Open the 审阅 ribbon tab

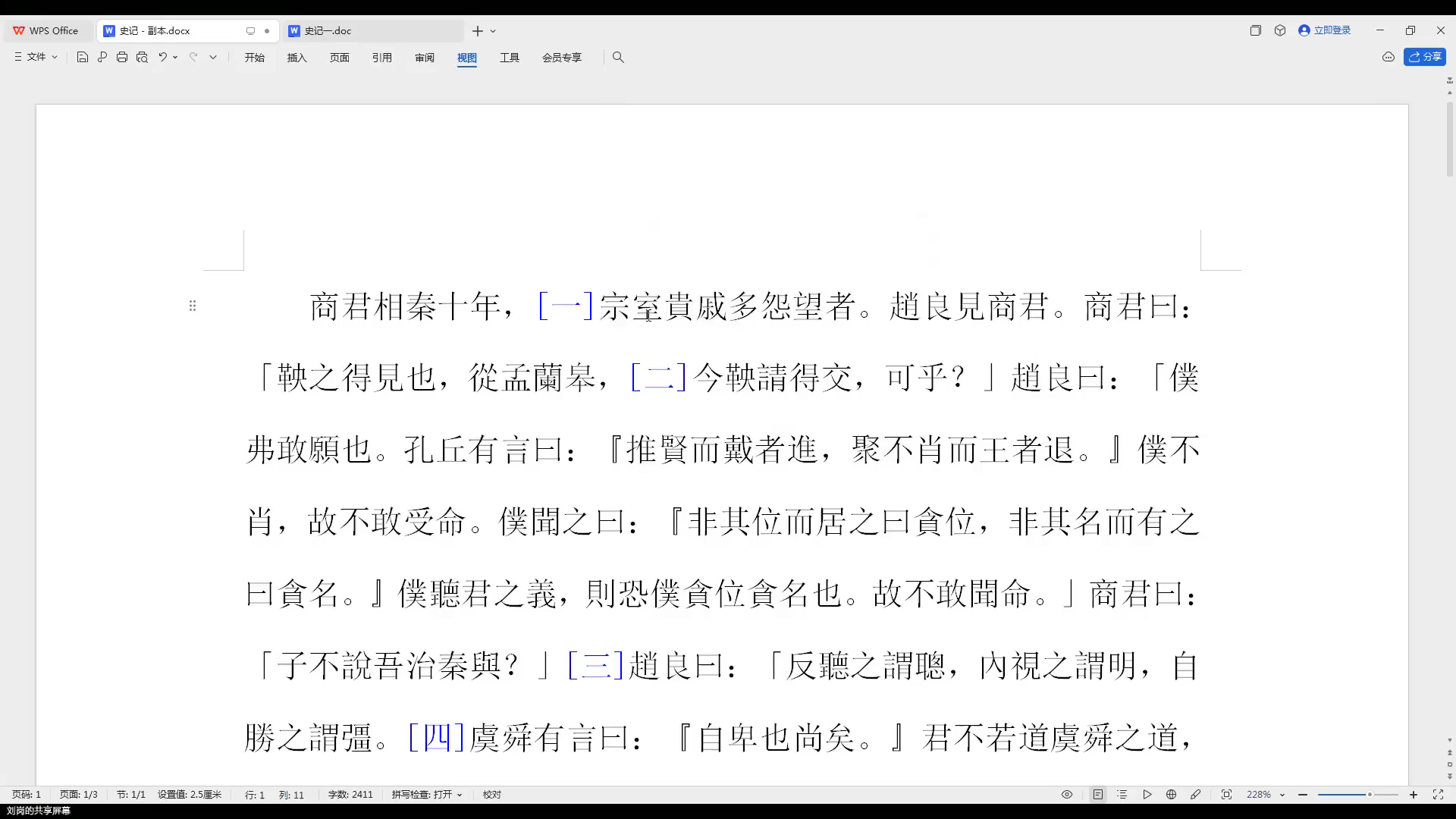(425, 58)
